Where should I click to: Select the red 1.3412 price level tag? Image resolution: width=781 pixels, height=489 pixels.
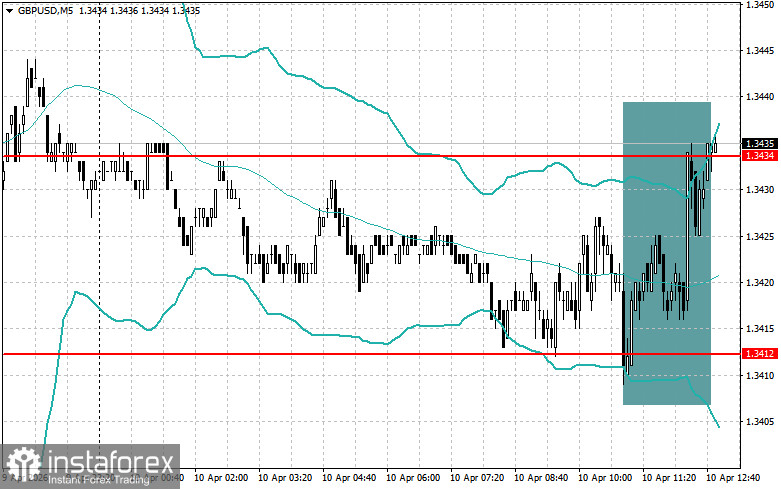pos(760,354)
